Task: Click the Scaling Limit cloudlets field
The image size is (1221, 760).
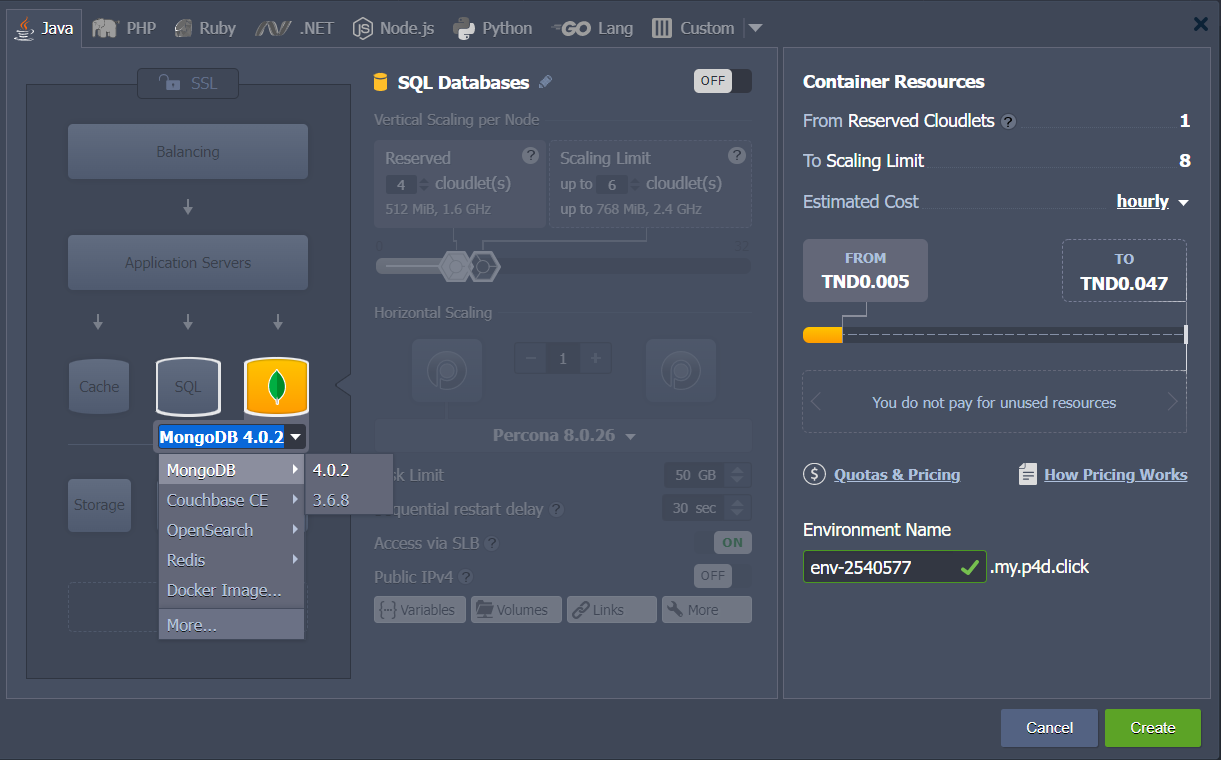Action: pyautogui.click(x=611, y=184)
